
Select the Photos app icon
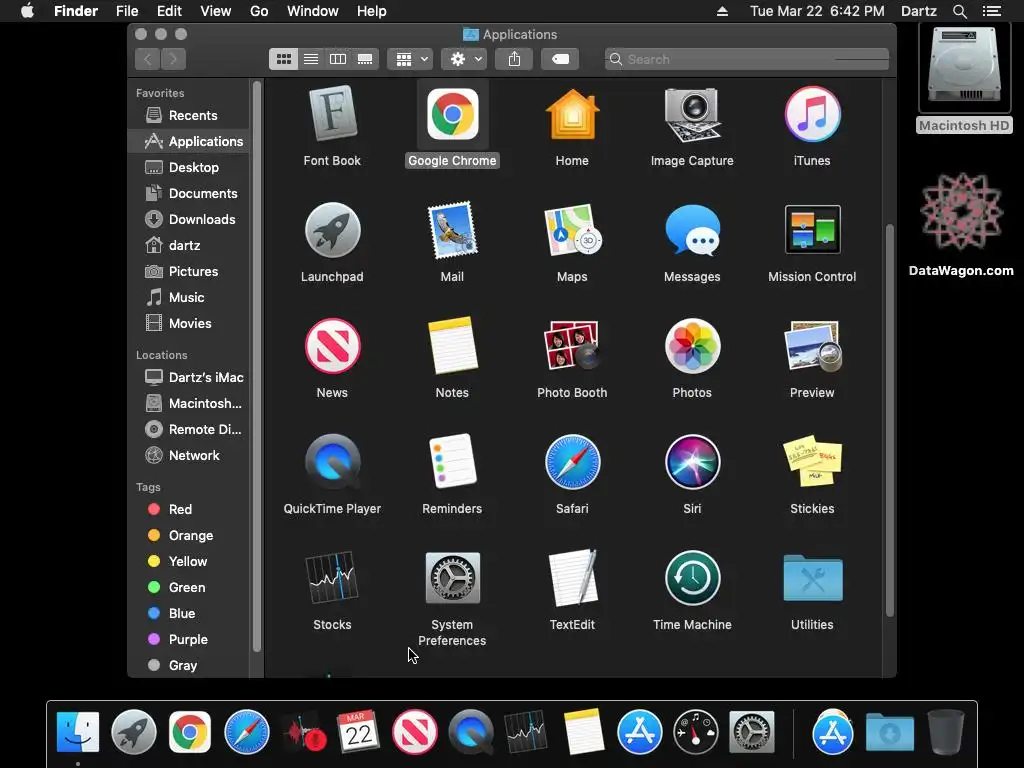[x=692, y=346]
